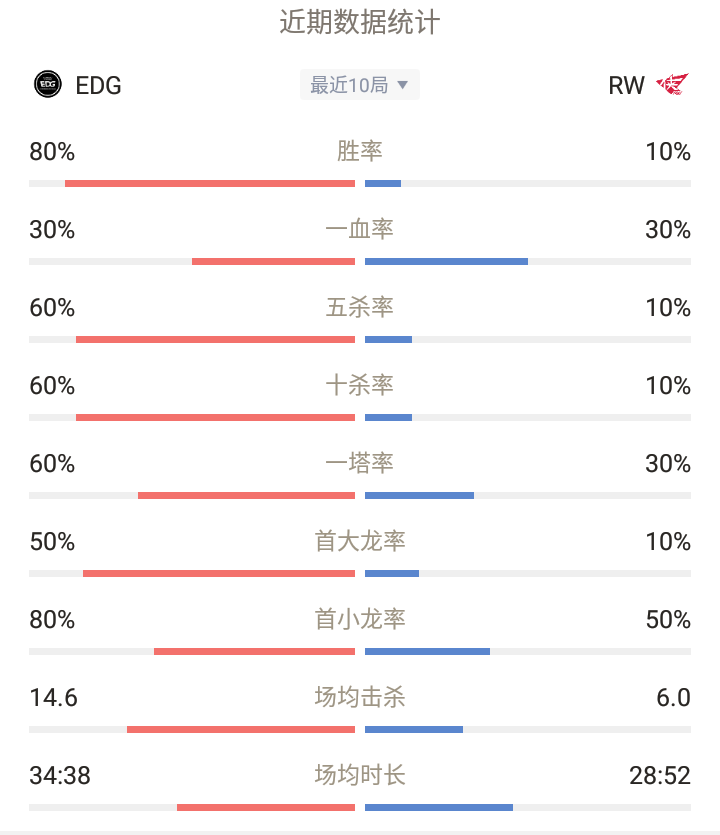This screenshot has width=720, height=835.
Task: Click EDG's red 胜率 bar
Action: tap(210, 184)
